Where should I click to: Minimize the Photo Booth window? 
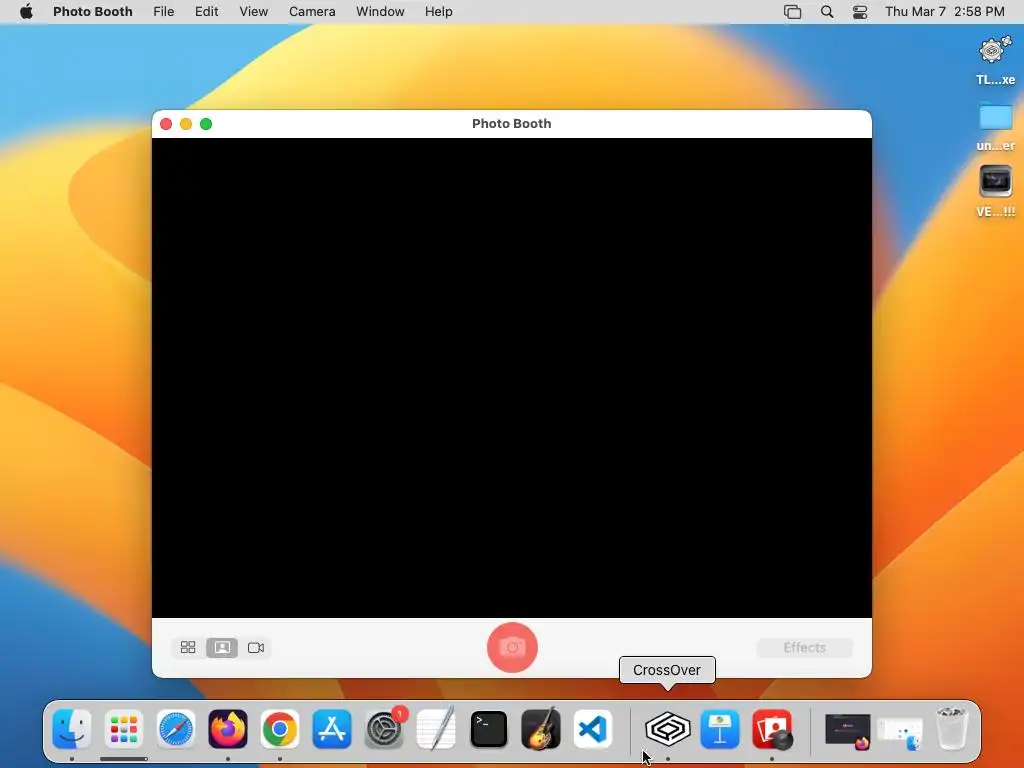pyautogui.click(x=186, y=124)
